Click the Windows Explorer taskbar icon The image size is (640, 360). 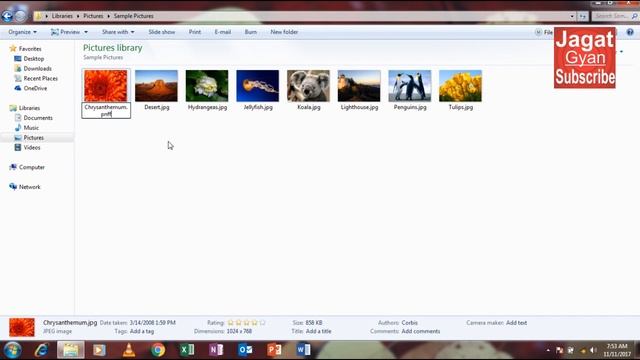point(71,350)
